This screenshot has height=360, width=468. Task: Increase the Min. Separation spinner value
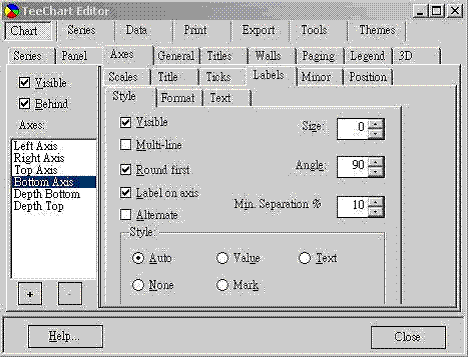376,203
